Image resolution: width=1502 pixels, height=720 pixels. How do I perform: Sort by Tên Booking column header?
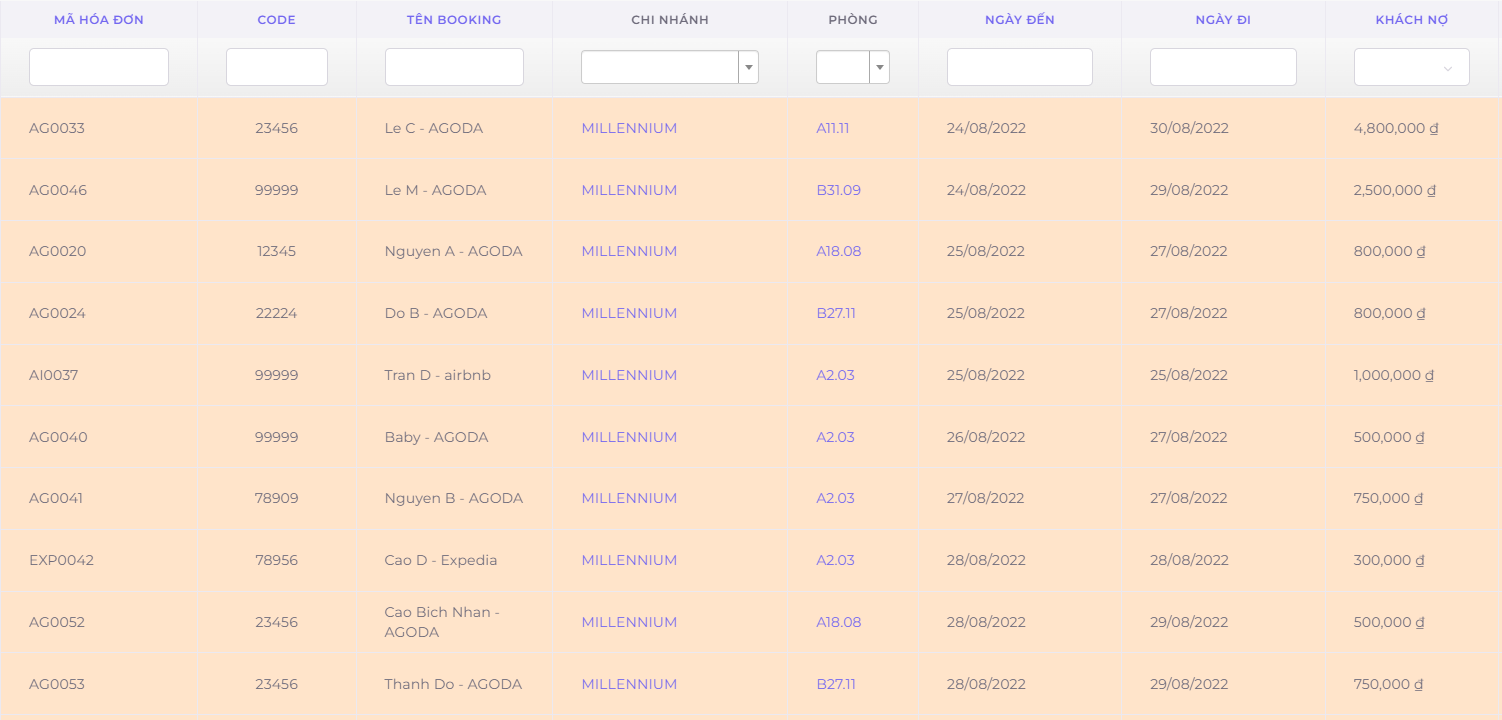pyautogui.click(x=454, y=20)
